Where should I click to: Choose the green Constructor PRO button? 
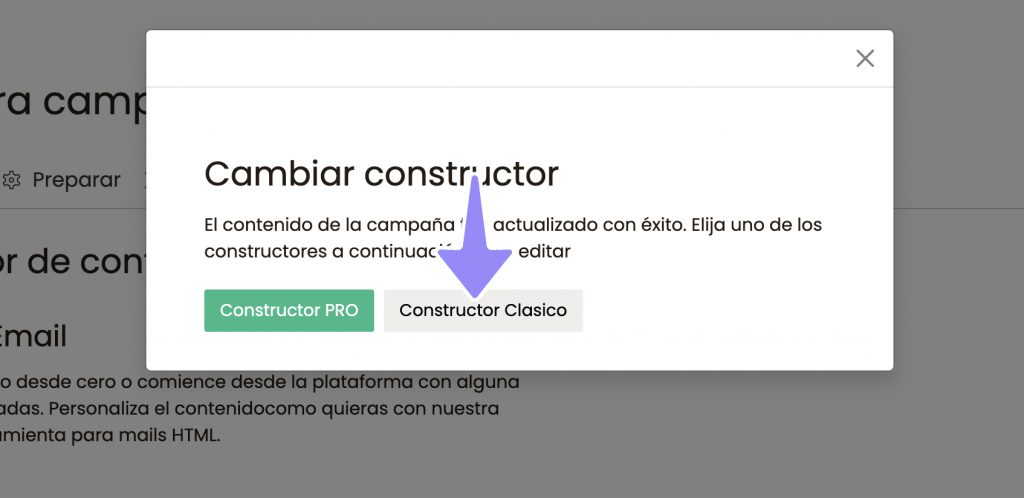(x=289, y=310)
